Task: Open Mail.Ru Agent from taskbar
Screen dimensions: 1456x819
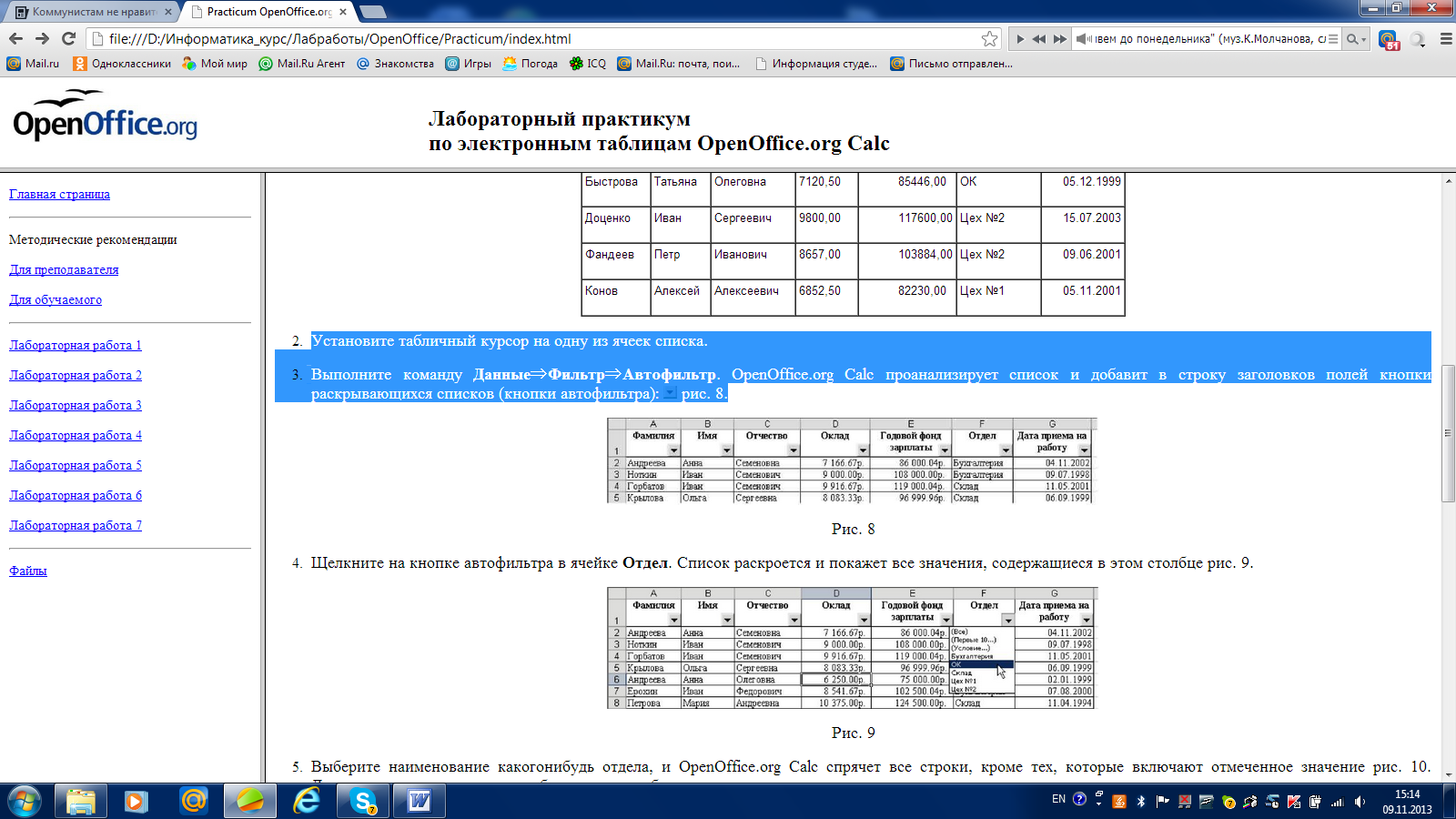Action: (x=194, y=801)
